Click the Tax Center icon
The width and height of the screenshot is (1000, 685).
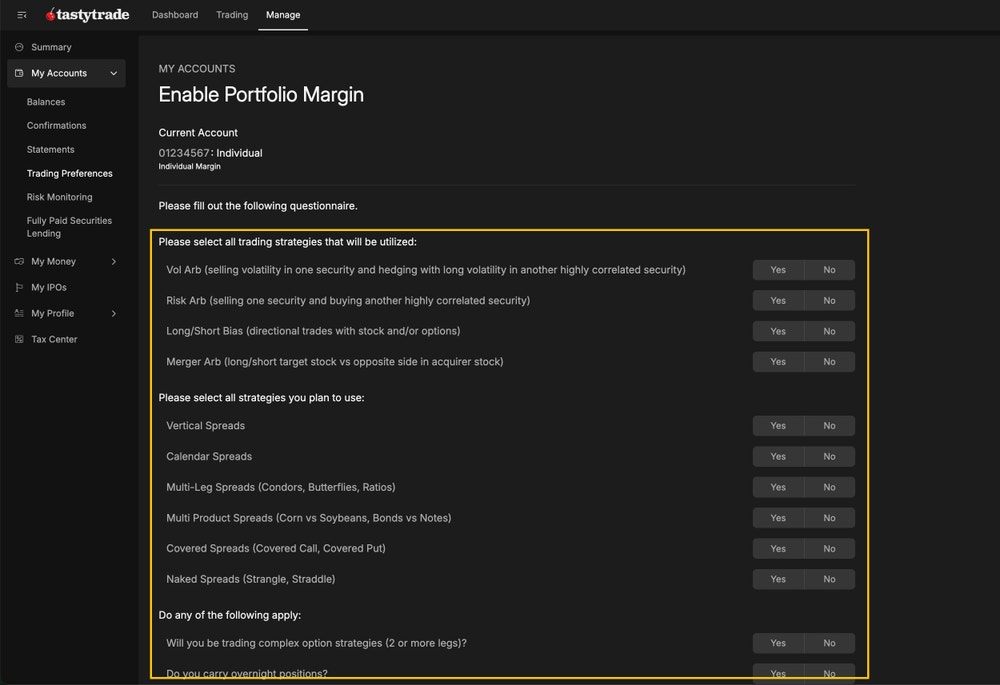coord(19,339)
